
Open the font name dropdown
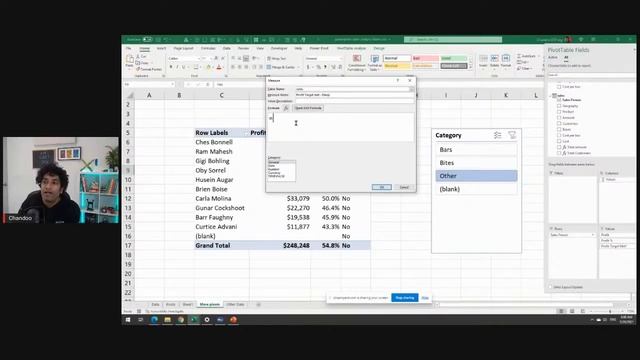tap(199, 59)
